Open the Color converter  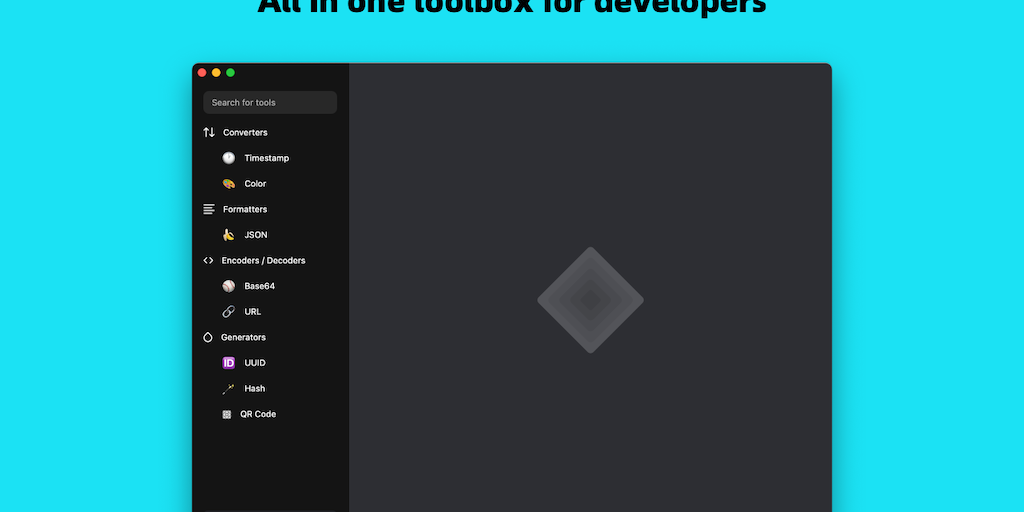255,184
